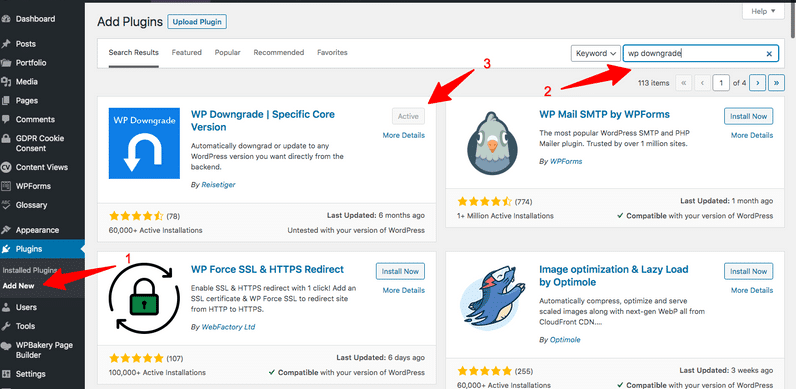Visit the author link Reisetiger

(x=218, y=185)
